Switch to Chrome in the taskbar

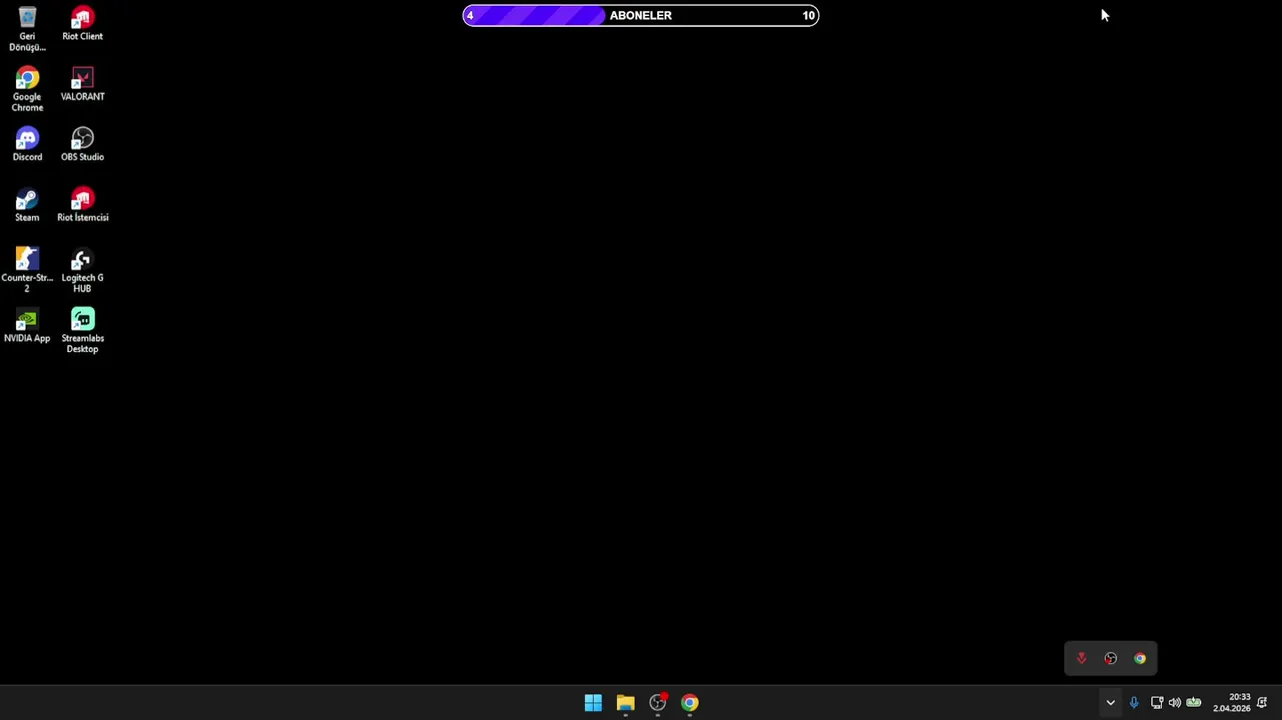click(x=690, y=703)
